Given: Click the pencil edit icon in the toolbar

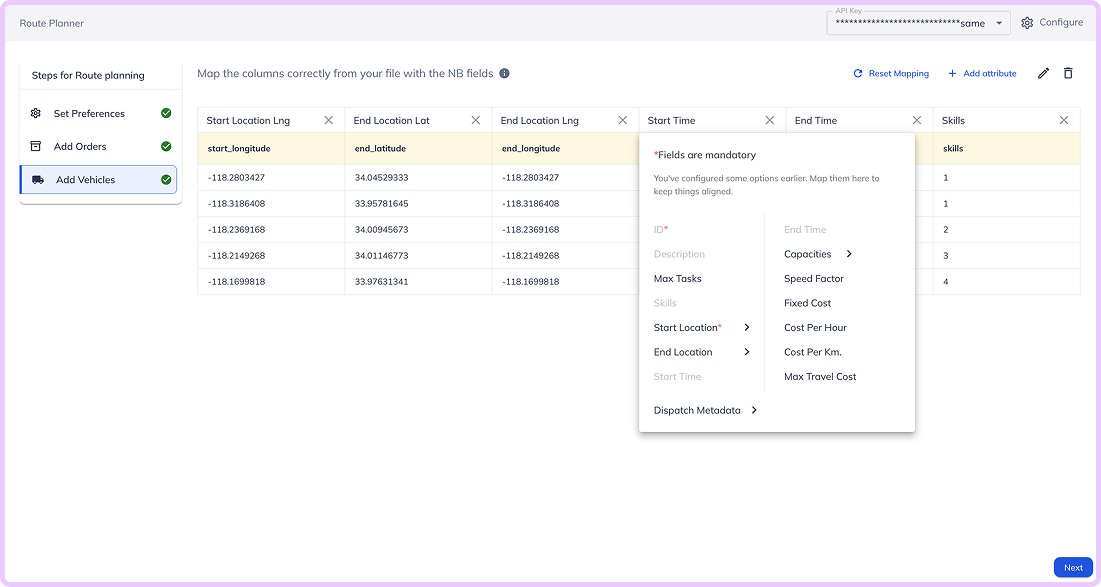Looking at the screenshot, I should (1042, 73).
